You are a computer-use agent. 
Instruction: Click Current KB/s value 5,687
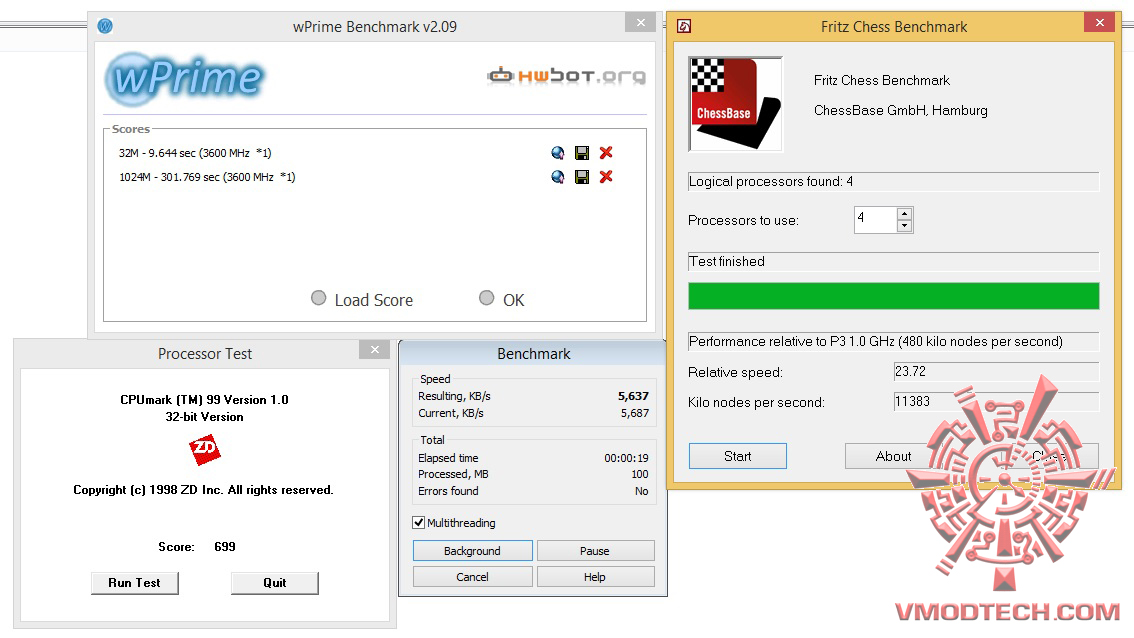click(634, 413)
